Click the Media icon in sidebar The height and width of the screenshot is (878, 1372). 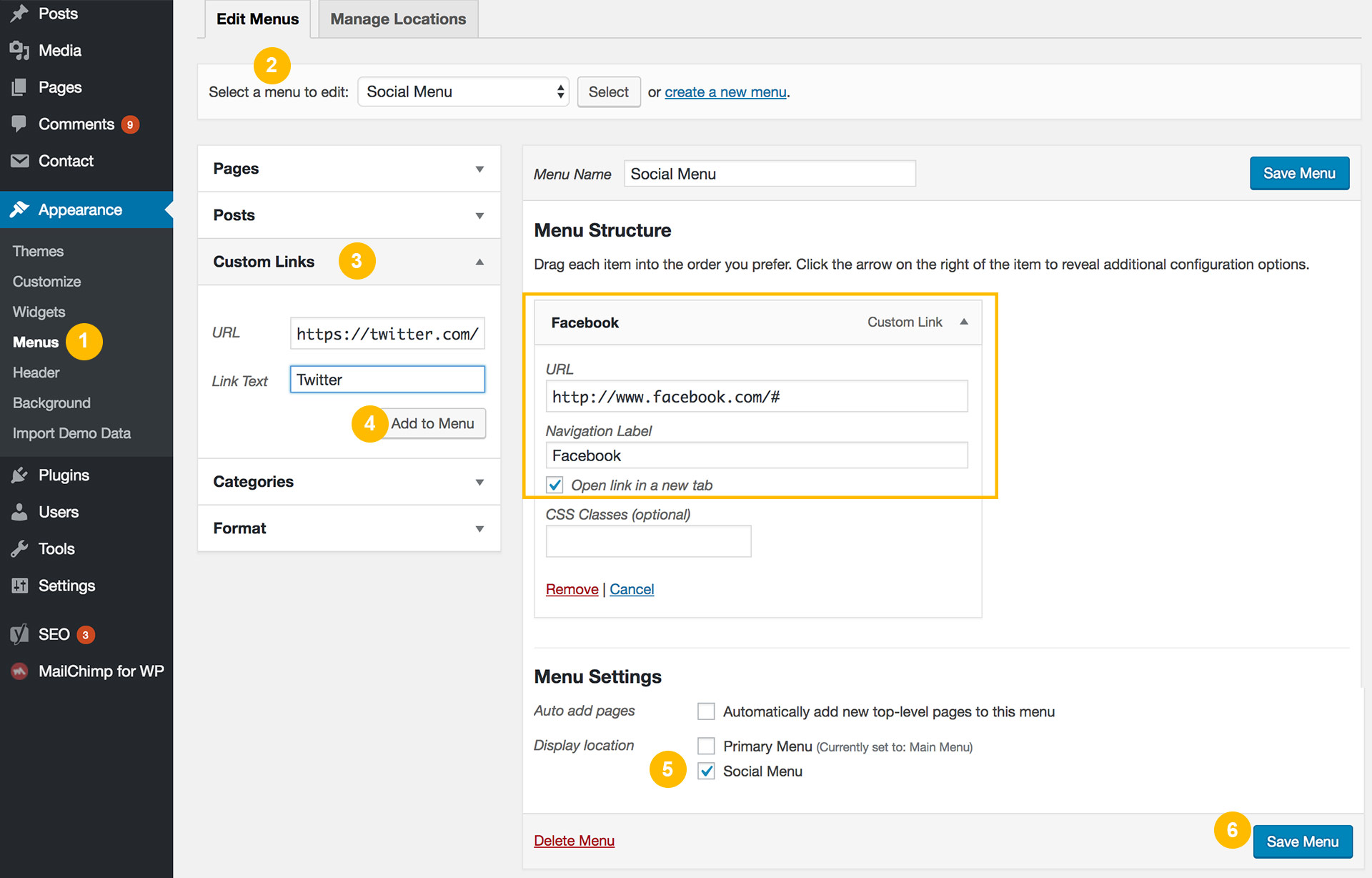point(19,51)
